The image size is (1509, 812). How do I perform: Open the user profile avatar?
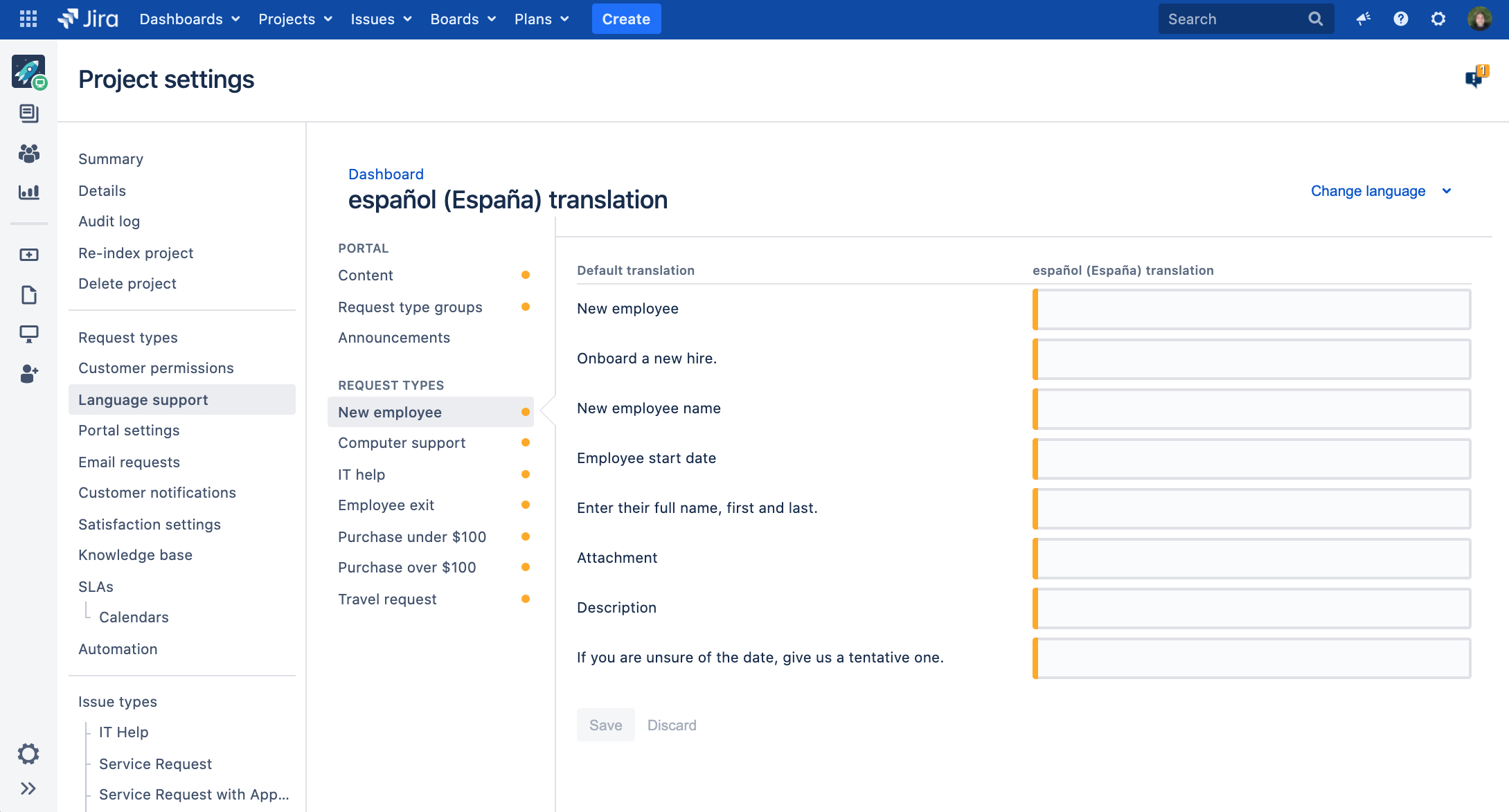coord(1480,19)
